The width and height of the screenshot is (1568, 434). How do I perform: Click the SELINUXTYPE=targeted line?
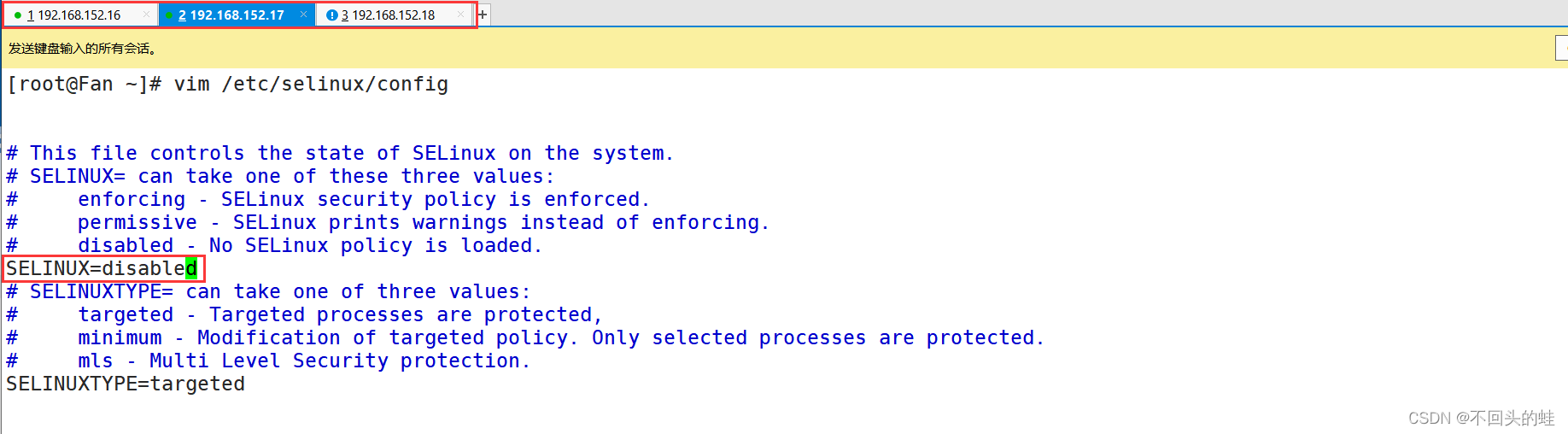[126, 384]
